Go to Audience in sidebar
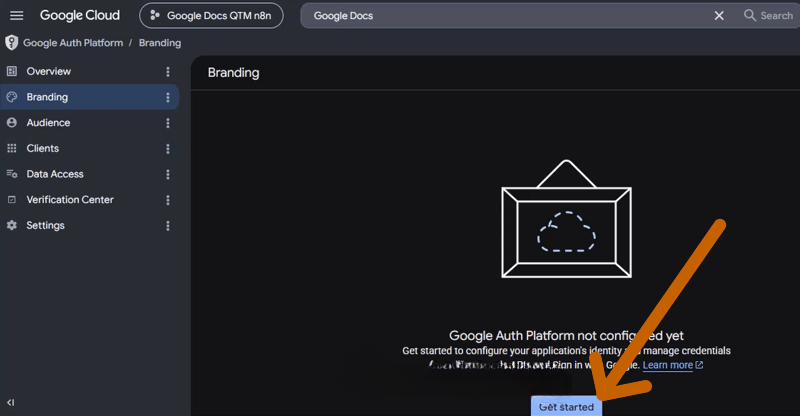 point(89,123)
